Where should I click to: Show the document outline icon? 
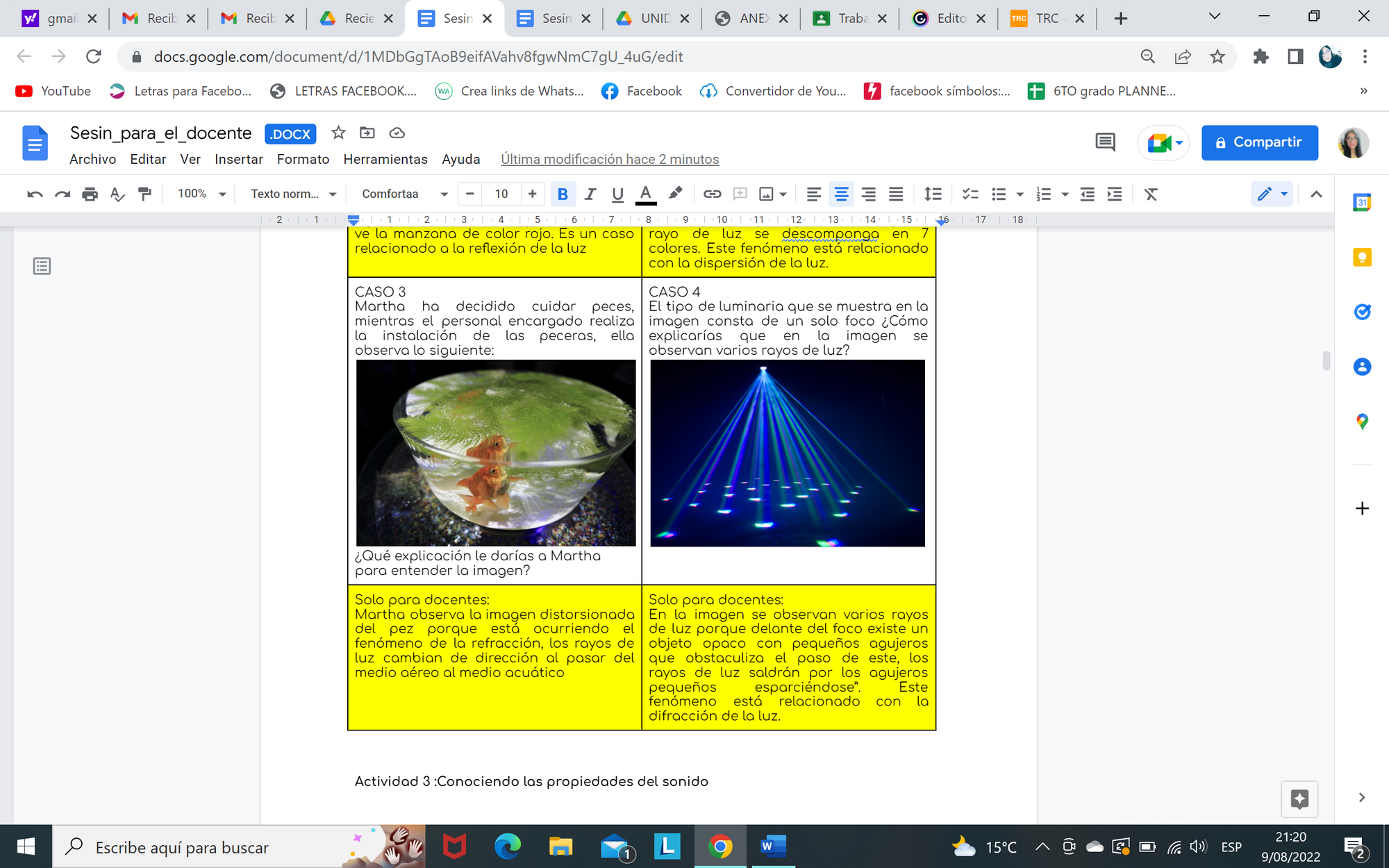click(x=42, y=266)
